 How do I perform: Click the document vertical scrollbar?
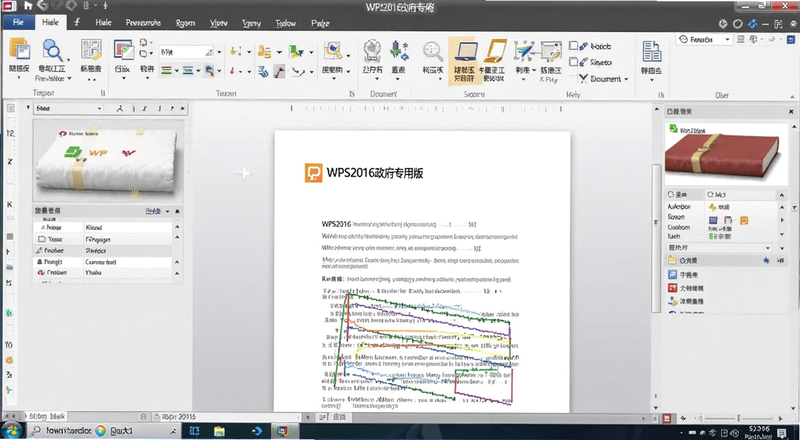657,237
